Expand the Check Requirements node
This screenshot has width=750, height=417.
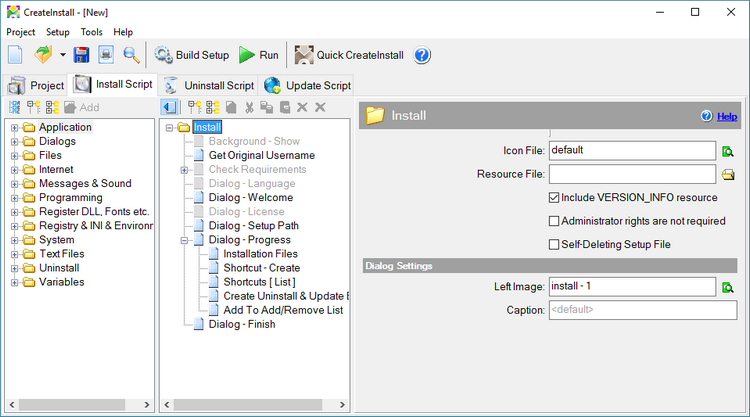click(x=184, y=170)
